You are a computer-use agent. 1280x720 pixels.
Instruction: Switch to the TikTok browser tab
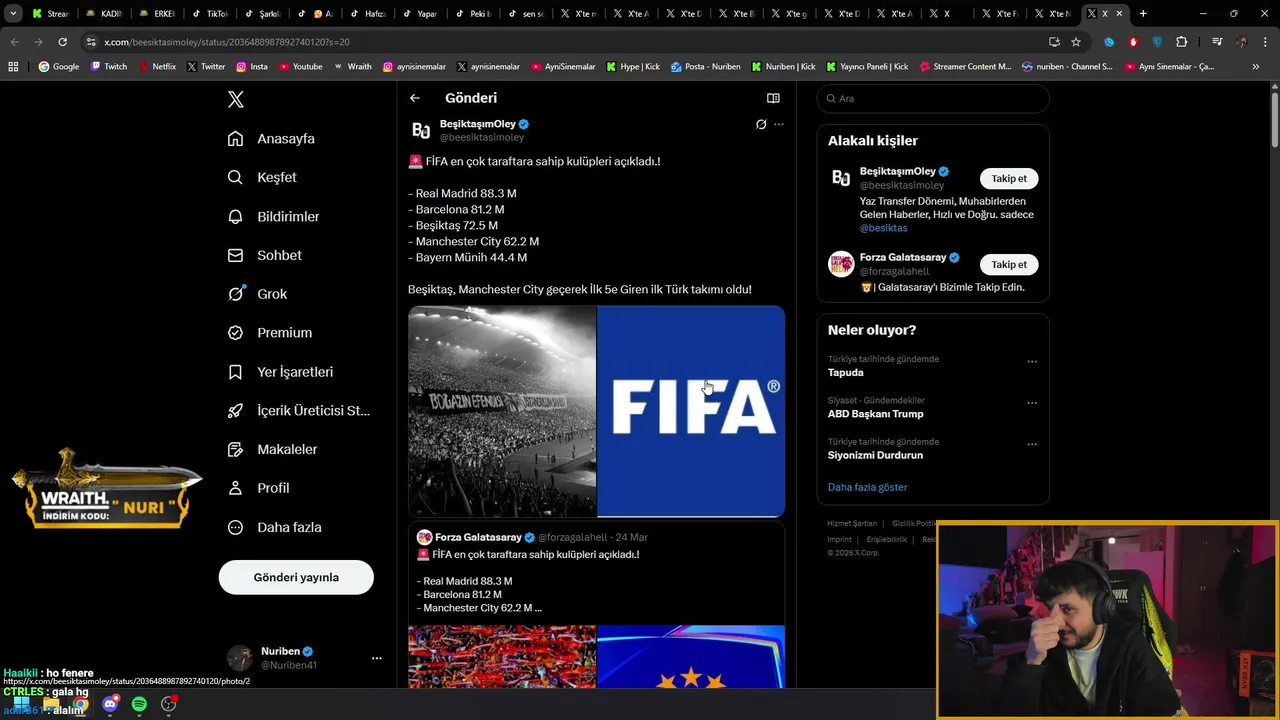pos(210,14)
